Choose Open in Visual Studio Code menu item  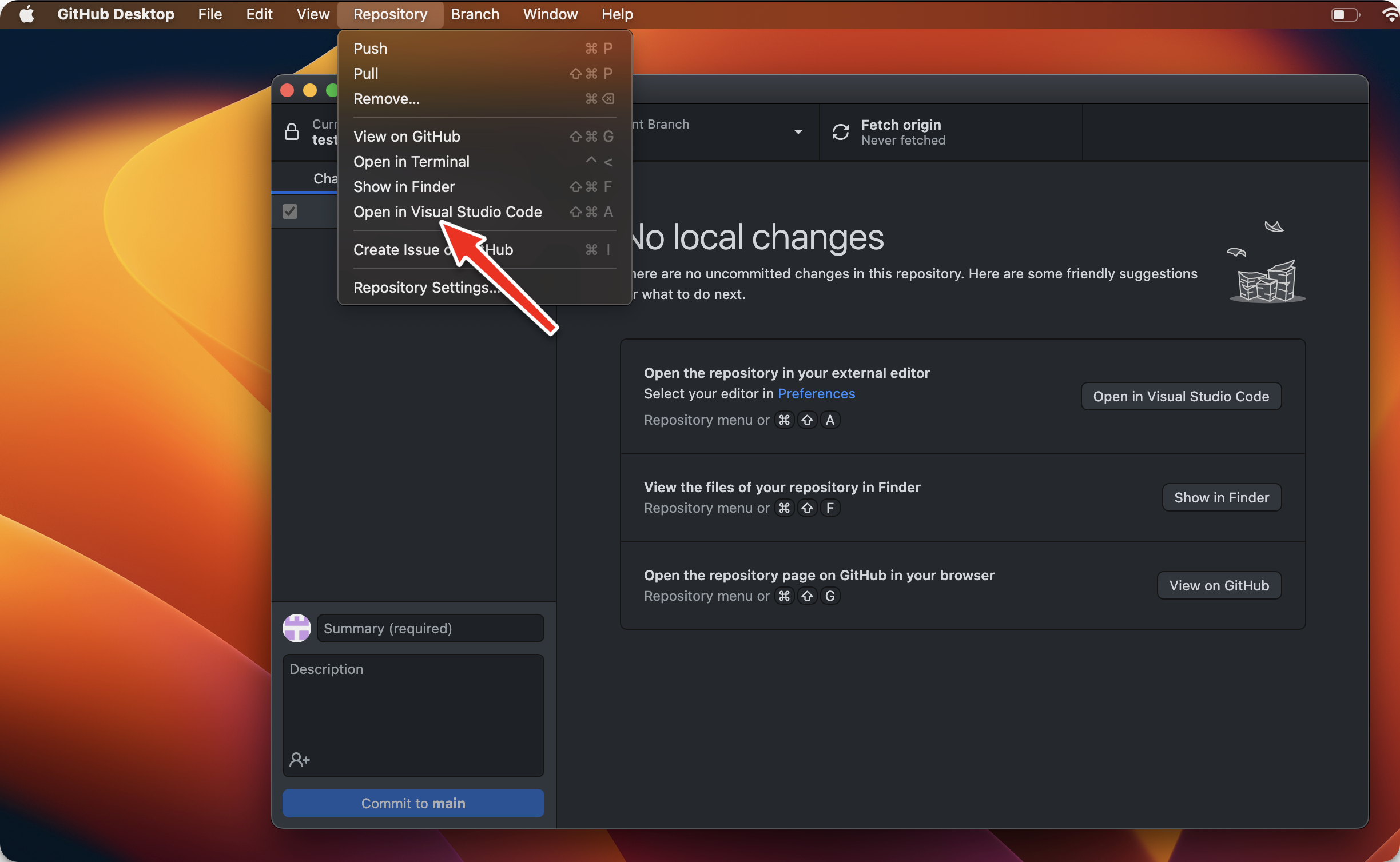[448, 212]
